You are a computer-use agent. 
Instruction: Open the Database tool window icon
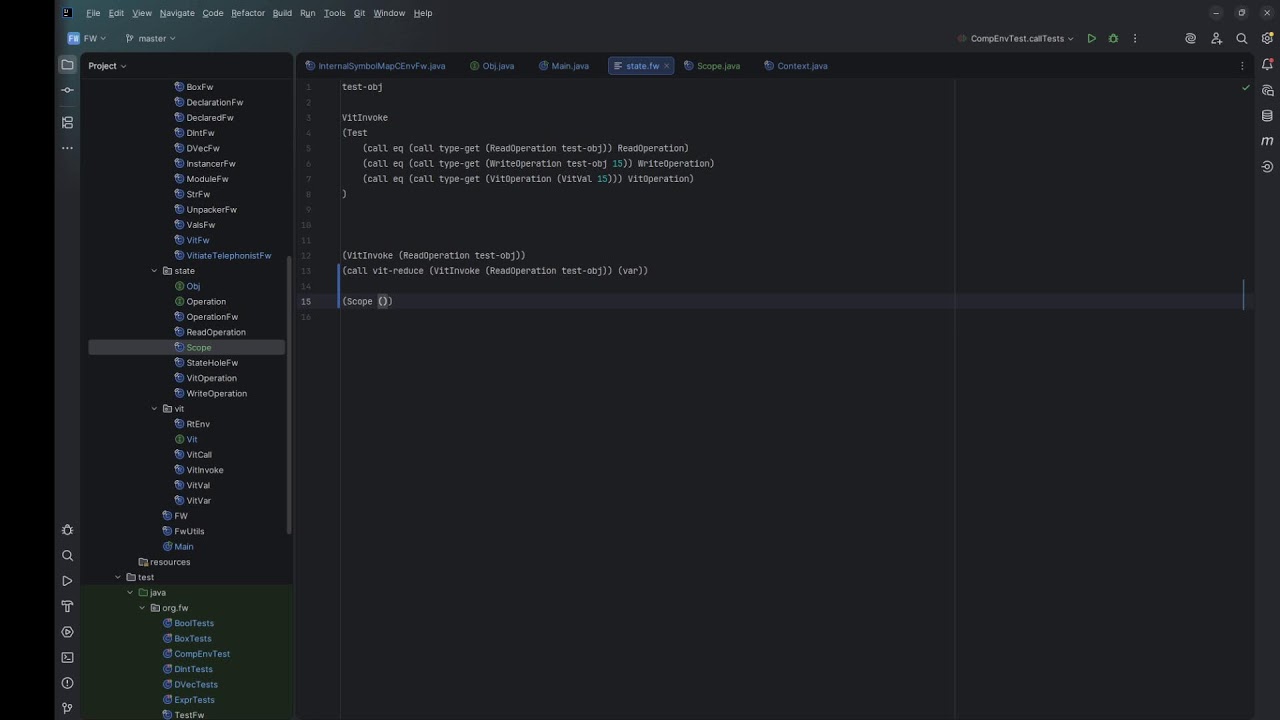1267,116
